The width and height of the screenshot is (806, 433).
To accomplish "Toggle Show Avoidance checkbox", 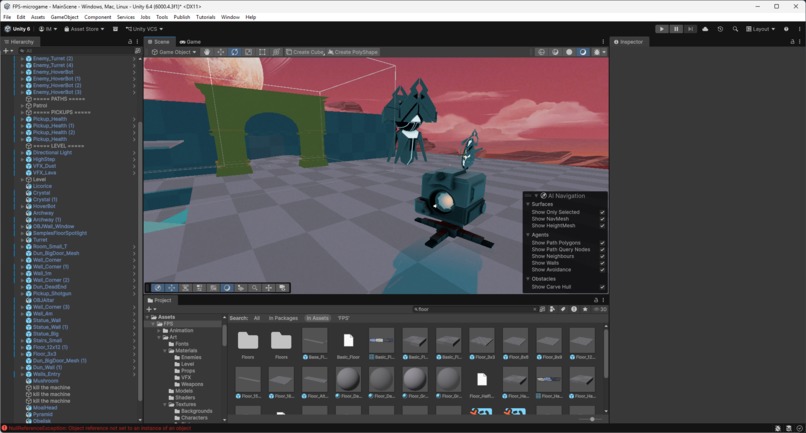I will point(602,269).
